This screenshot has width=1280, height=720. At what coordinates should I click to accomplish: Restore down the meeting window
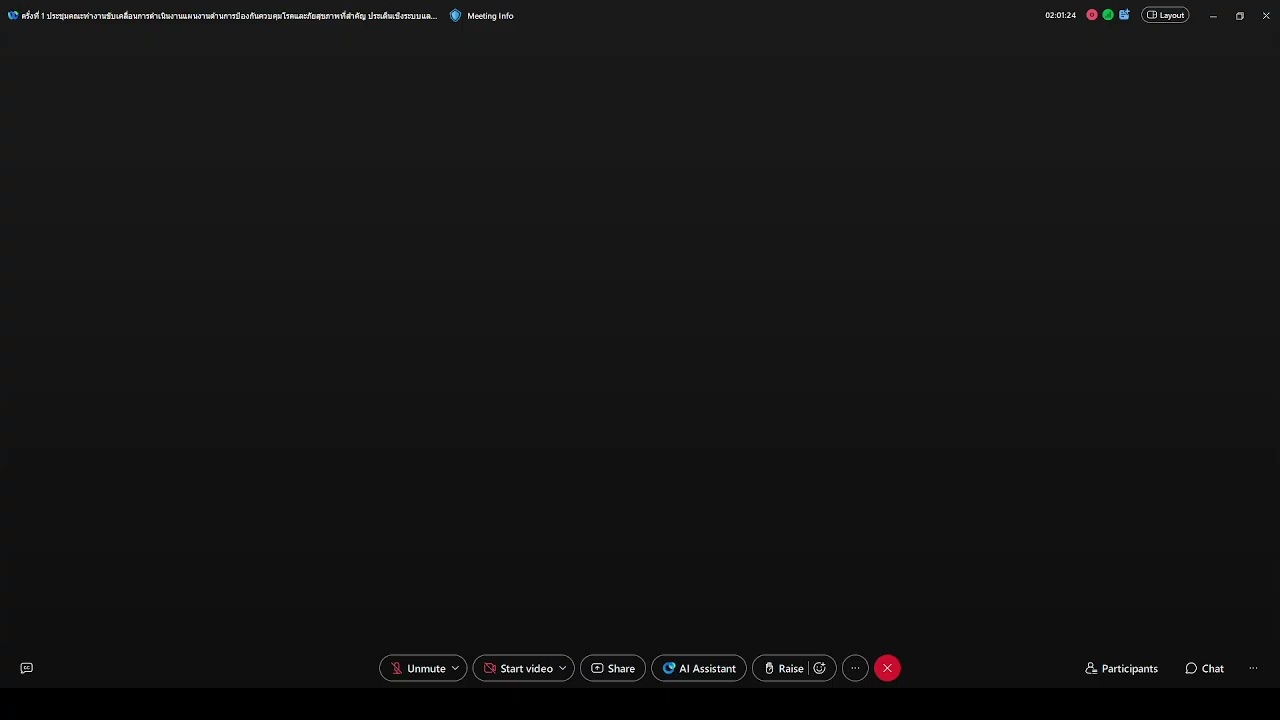pyautogui.click(x=1240, y=16)
